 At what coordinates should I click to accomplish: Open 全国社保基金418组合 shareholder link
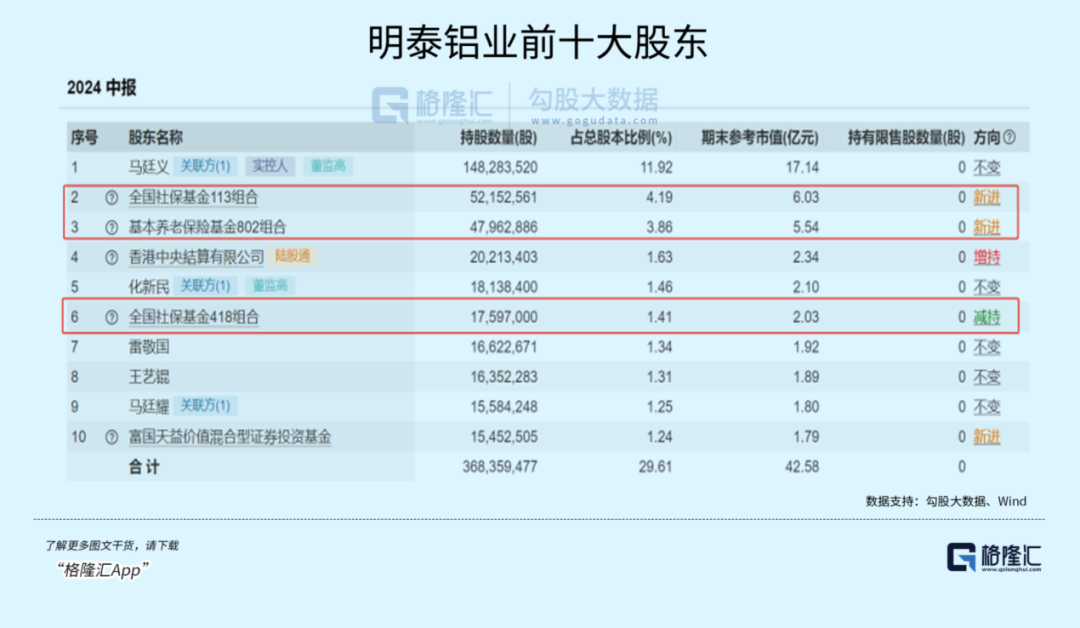coord(194,317)
